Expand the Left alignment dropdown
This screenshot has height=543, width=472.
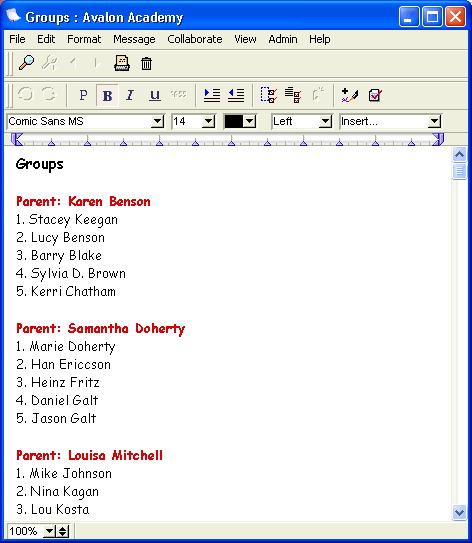302,121
